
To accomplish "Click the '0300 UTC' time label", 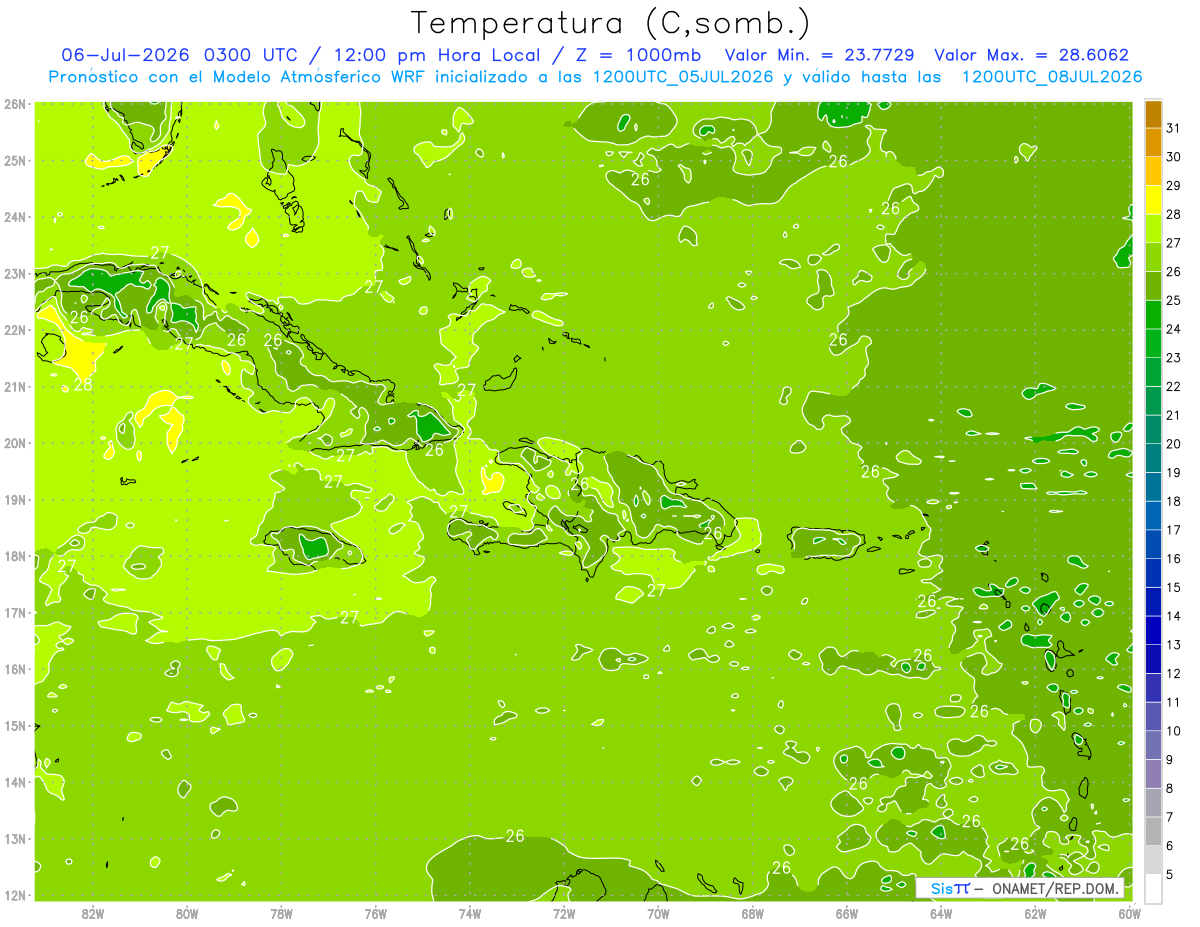I will [250, 55].
